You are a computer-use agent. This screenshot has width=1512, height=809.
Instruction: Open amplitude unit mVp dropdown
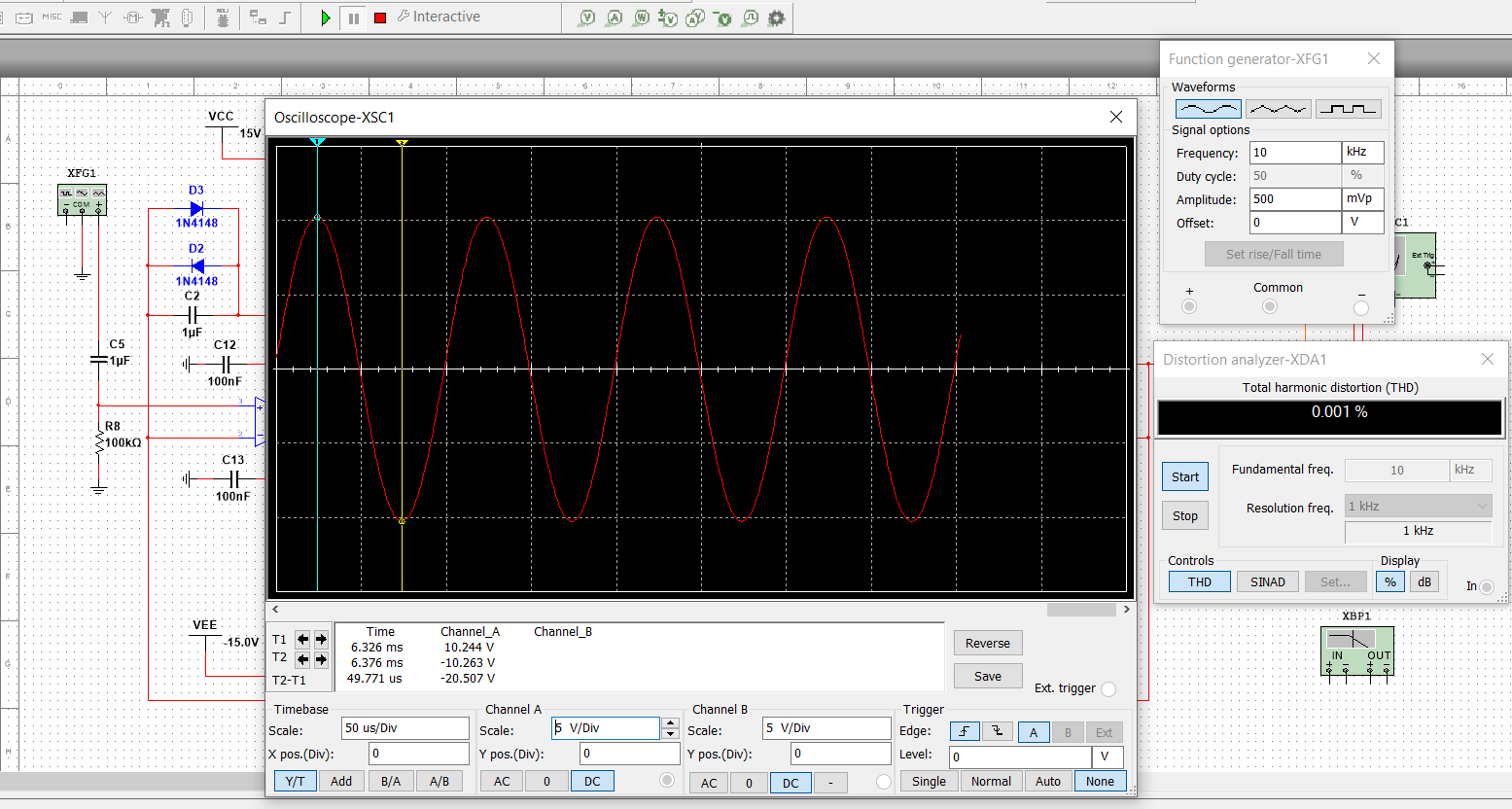point(1363,199)
